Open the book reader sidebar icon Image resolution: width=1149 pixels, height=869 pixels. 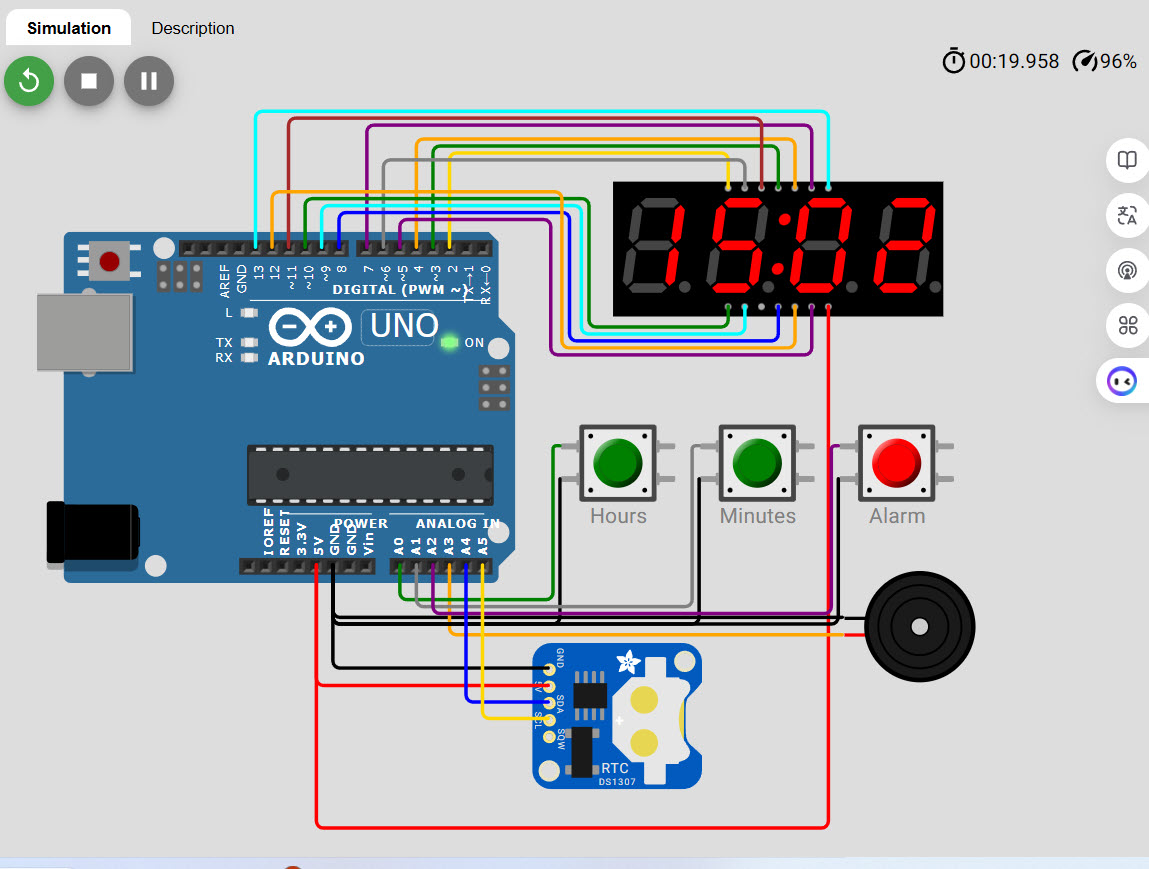click(1127, 160)
